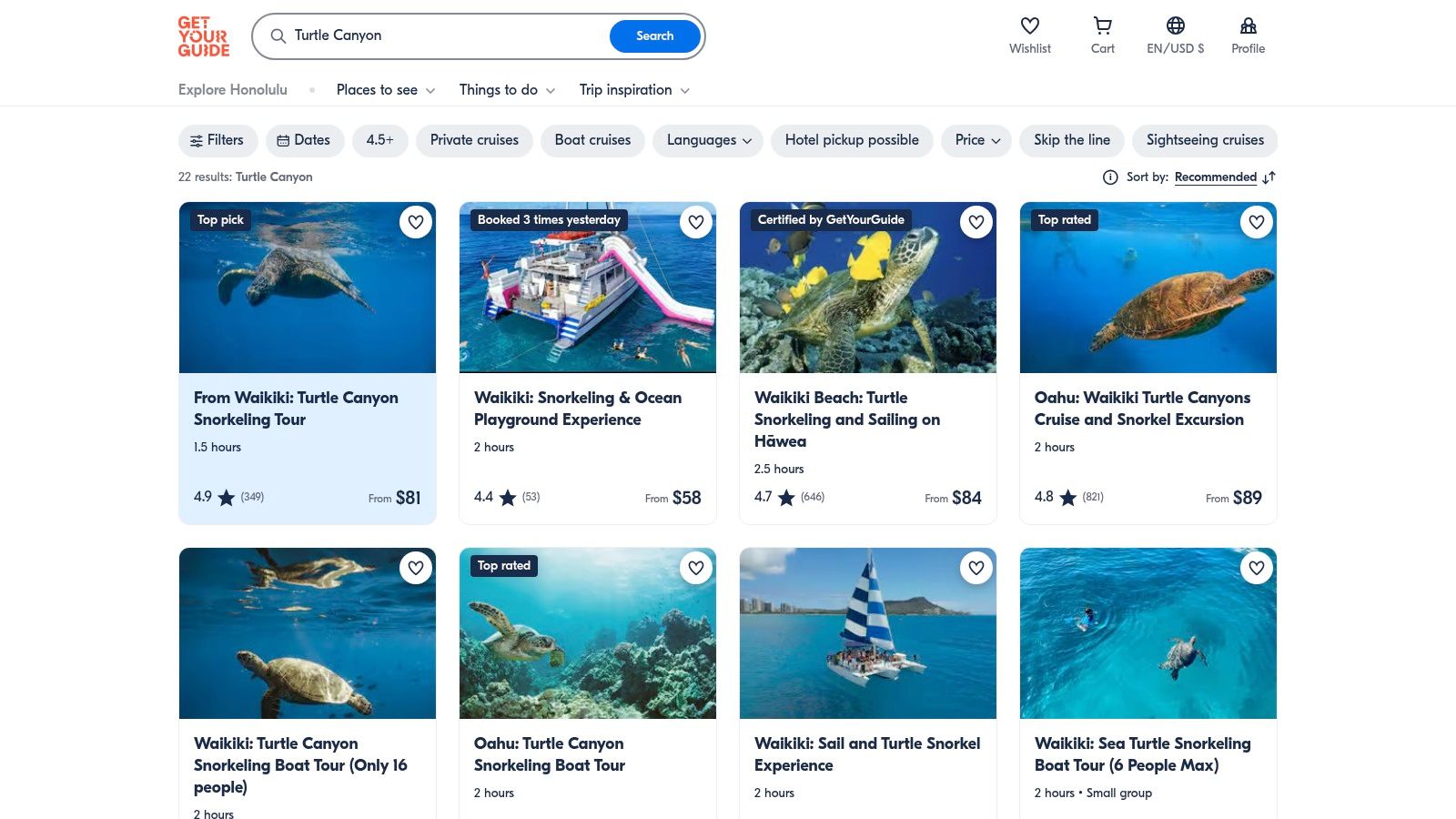1456x819 pixels.
Task: Open the Profile icon
Action: point(1248,25)
